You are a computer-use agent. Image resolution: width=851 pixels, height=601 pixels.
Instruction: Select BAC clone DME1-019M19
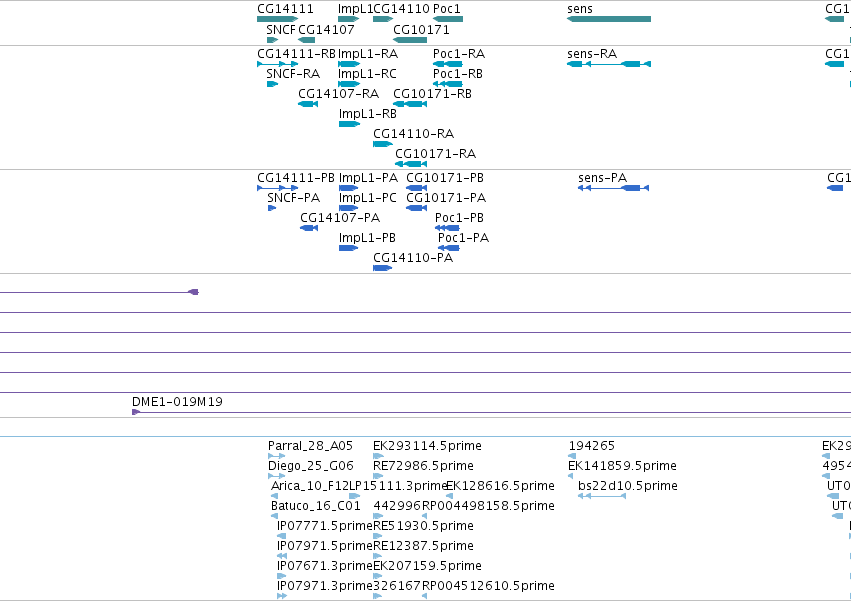coord(491,413)
